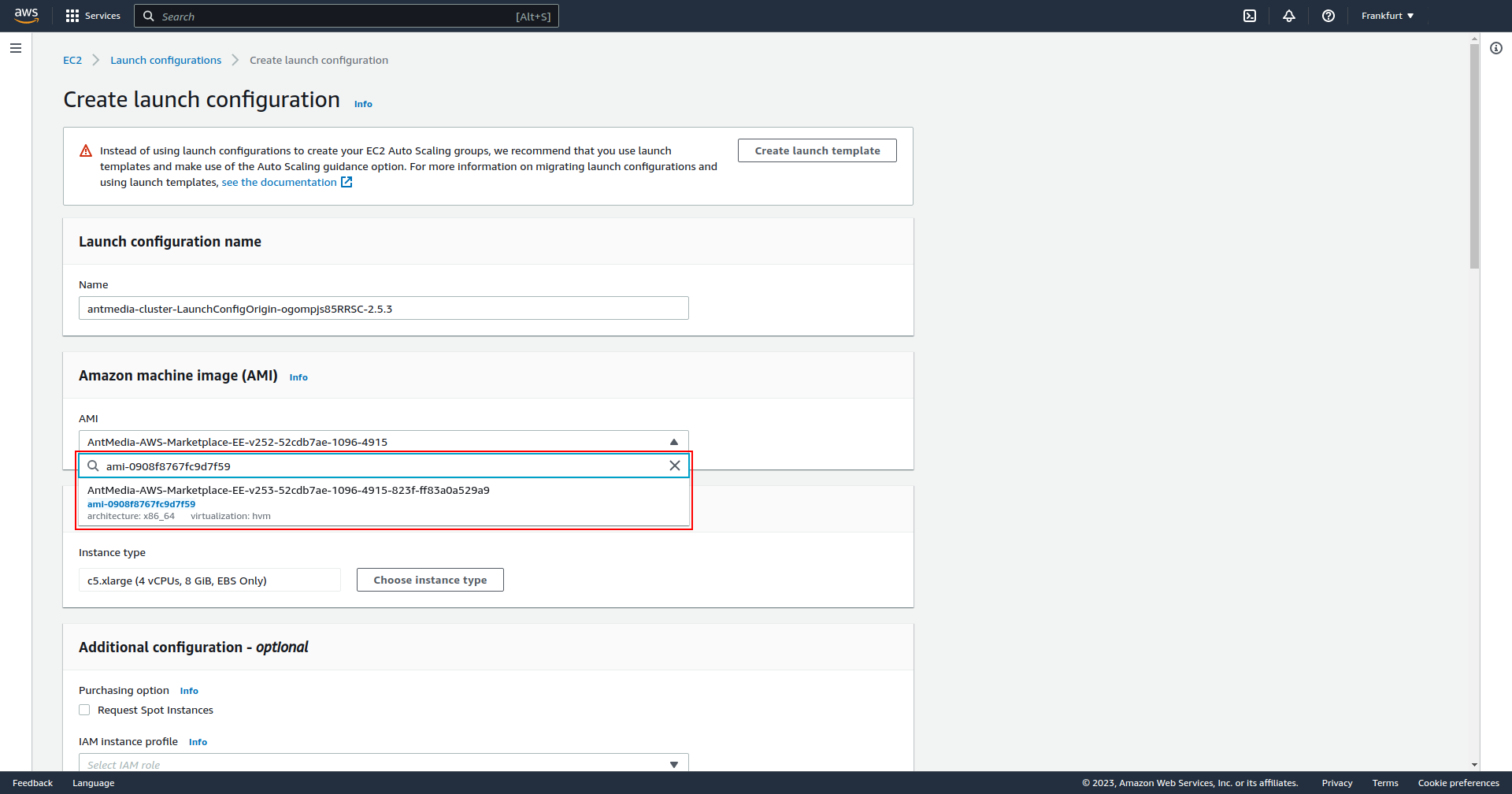Open the Services grid menu

(x=72, y=16)
